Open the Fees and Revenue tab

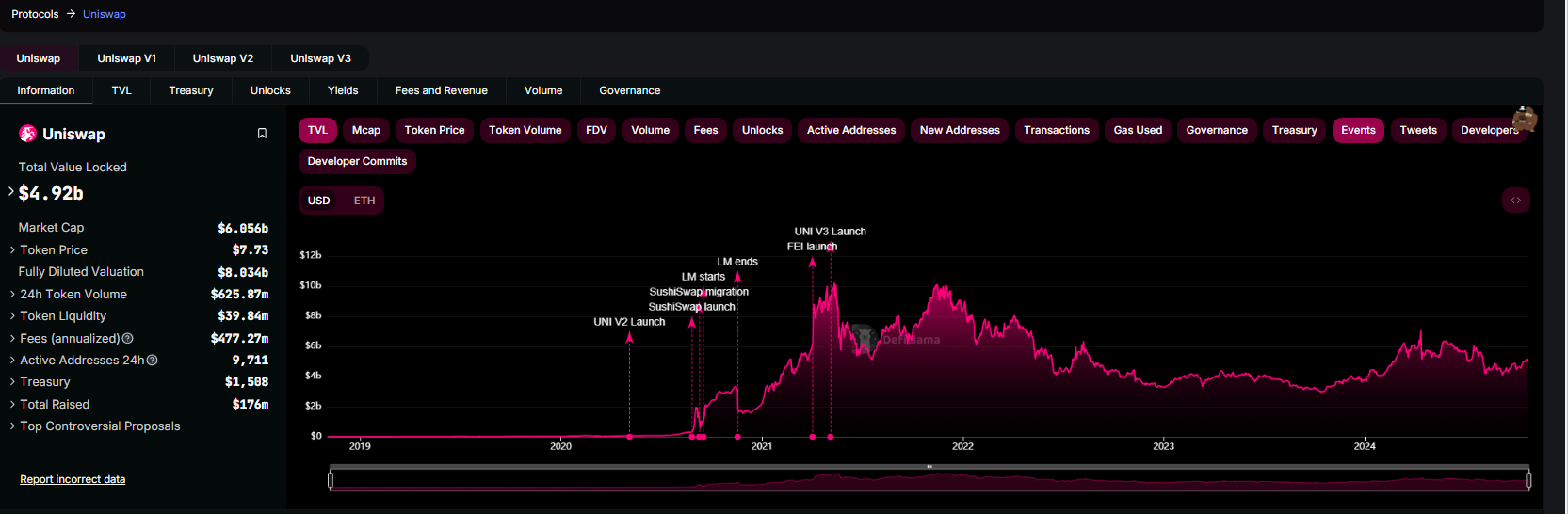coord(441,90)
